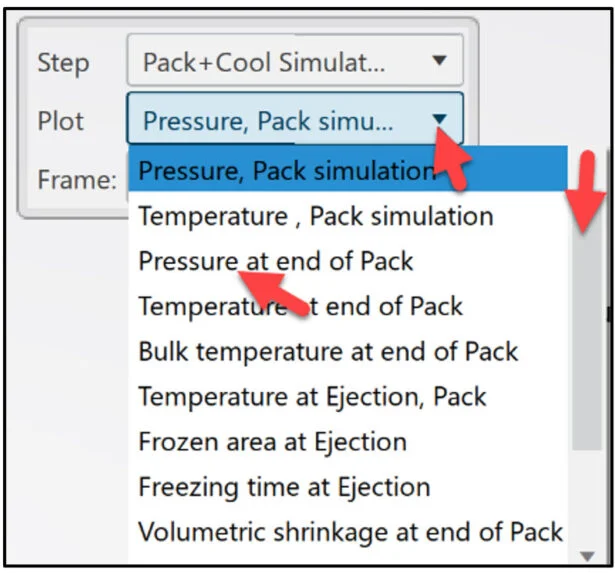Viewport: 615px width, 573px height.
Task: Click the Plot dropdown arrow icon
Action: (x=439, y=120)
